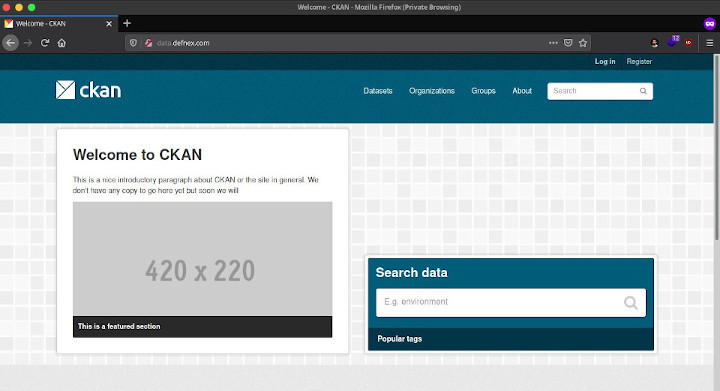The width and height of the screenshot is (720, 391).
Task: Open the Datasets navigation item
Action: (x=378, y=91)
